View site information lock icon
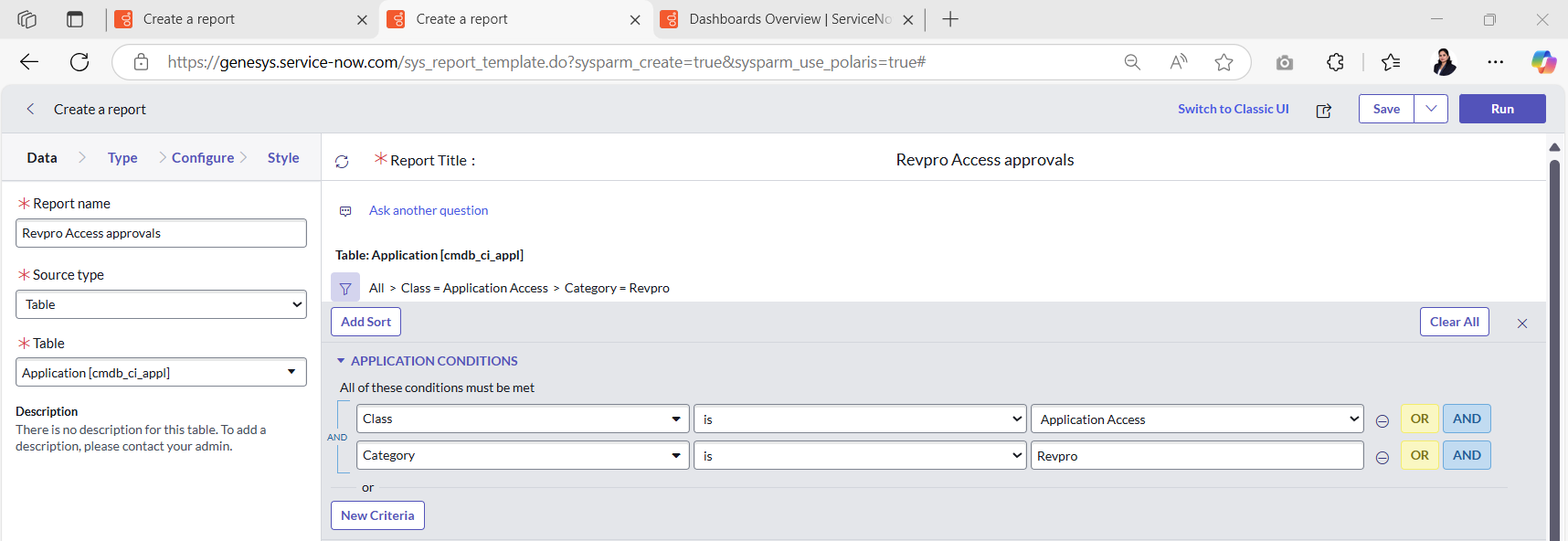This screenshot has height=541, width=1568. point(141,62)
